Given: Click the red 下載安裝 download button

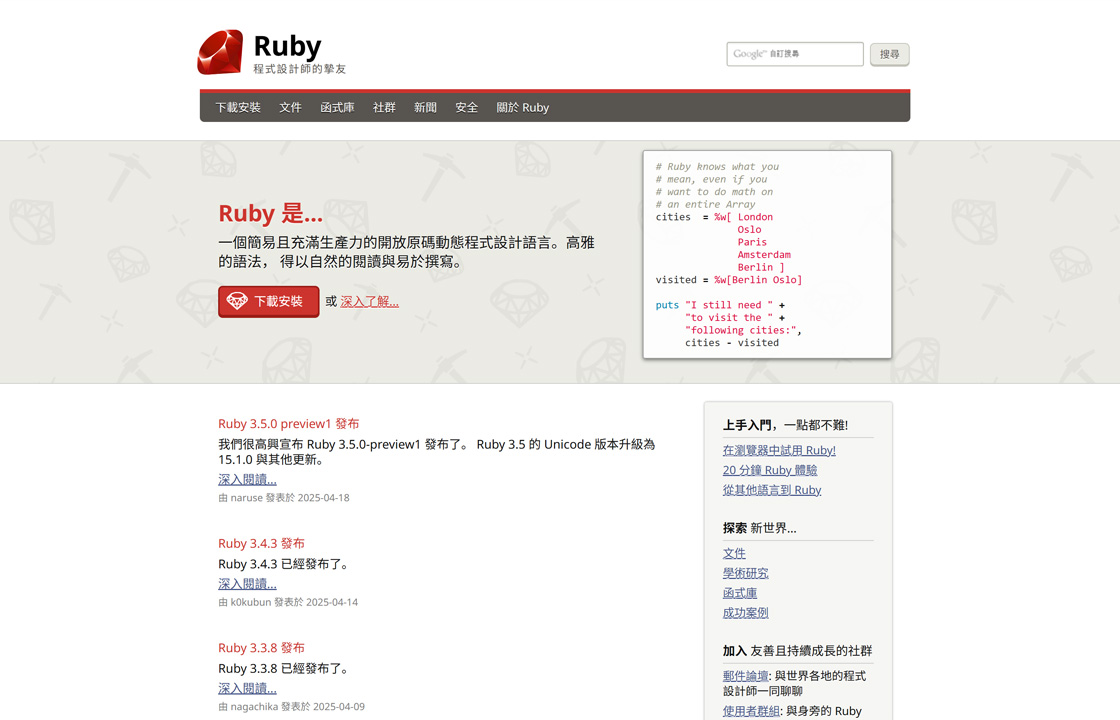Looking at the screenshot, I should [269, 301].
